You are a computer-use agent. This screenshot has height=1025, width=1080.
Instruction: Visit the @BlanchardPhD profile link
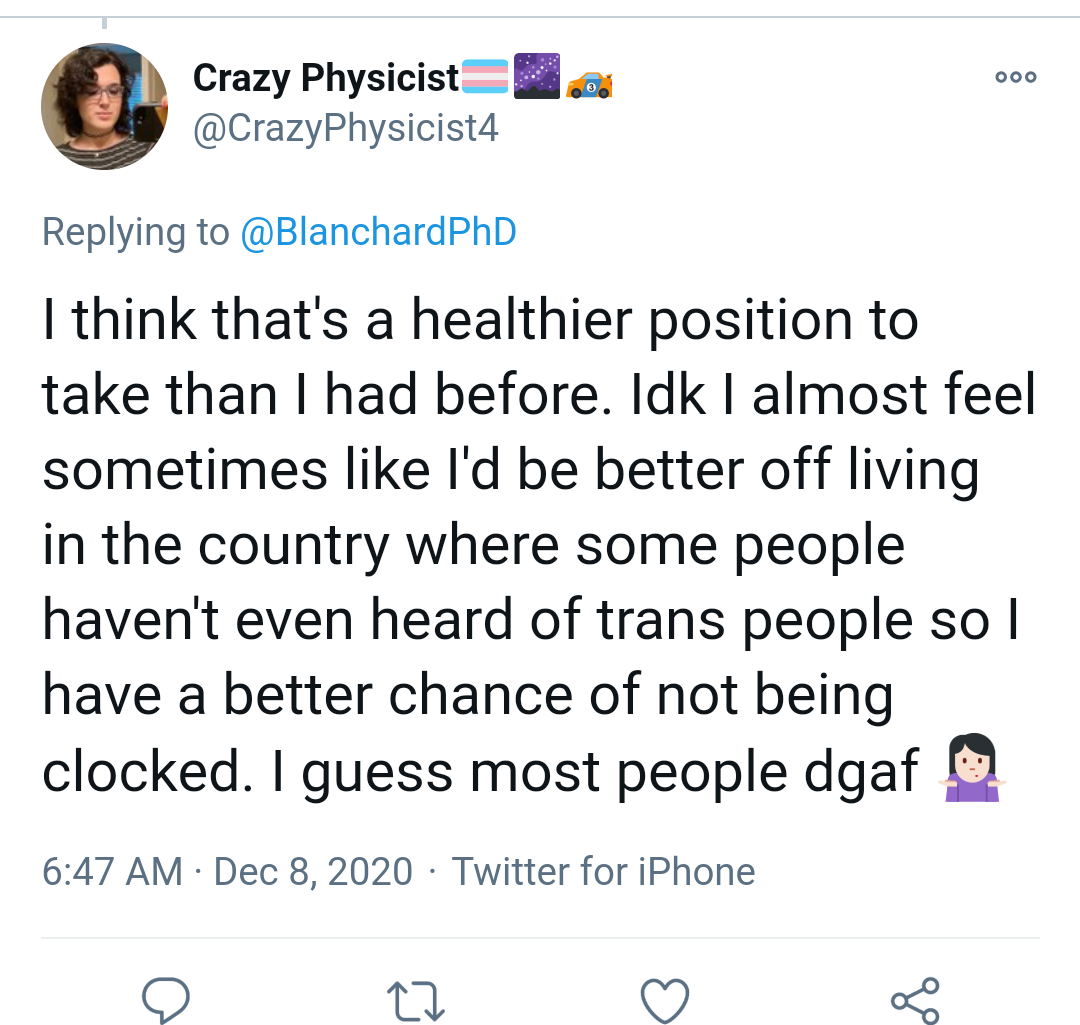378,232
